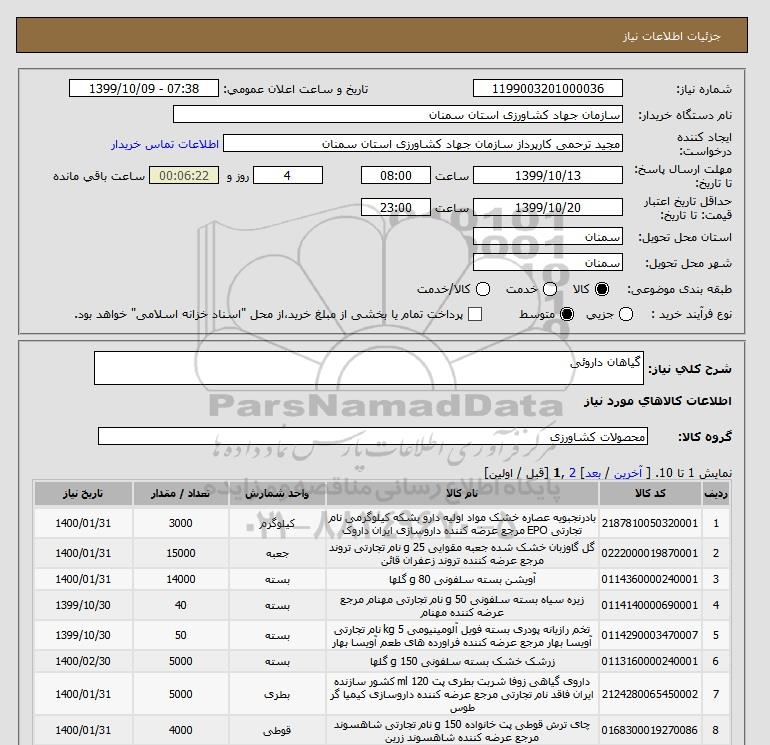Viewport: 770px width, 745px height.
Task: Select the جزیی purchase type radio
Action: point(626,314)
